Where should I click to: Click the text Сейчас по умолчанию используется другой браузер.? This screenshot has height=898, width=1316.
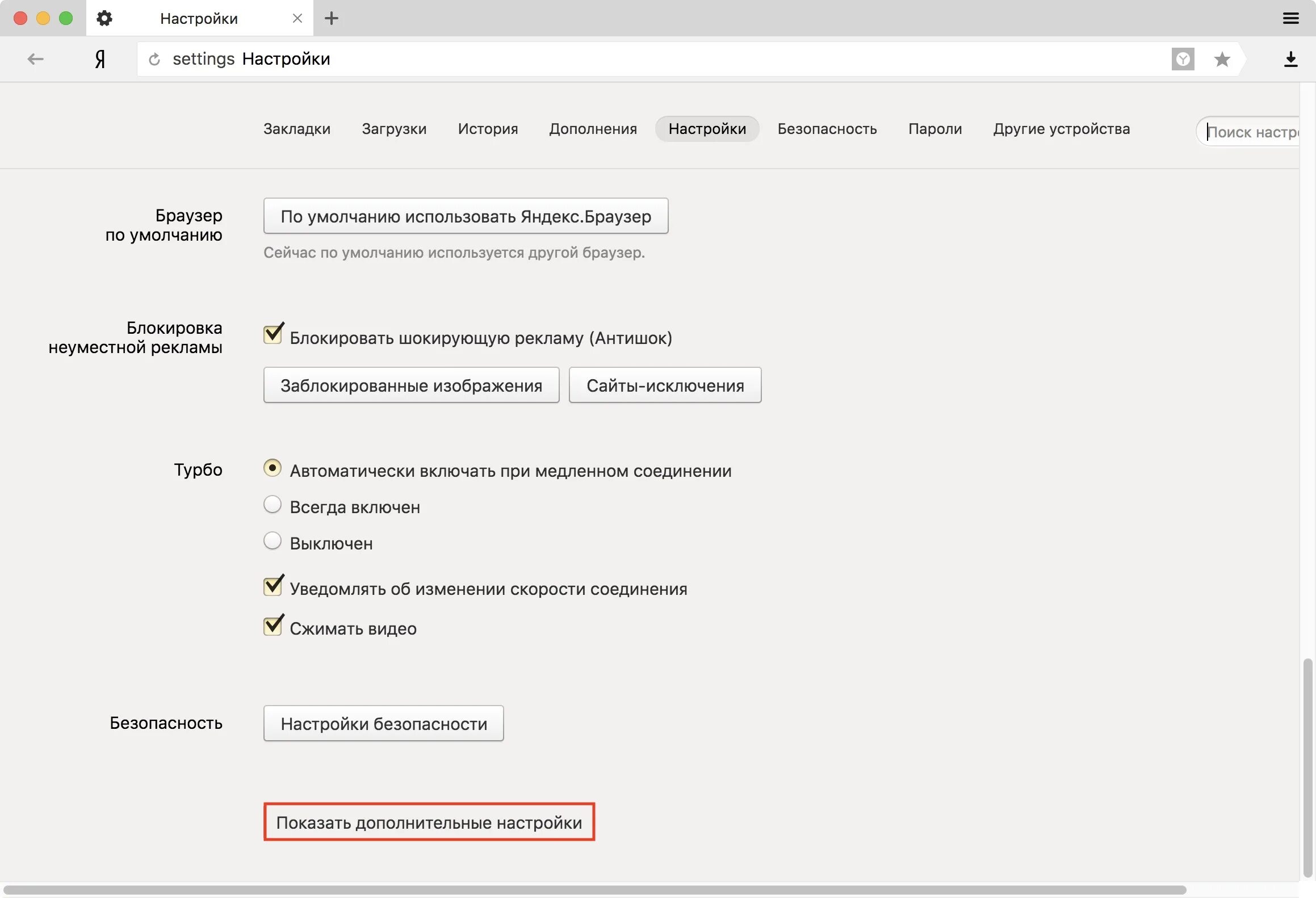pyautogui.click(x=454, y=253)
